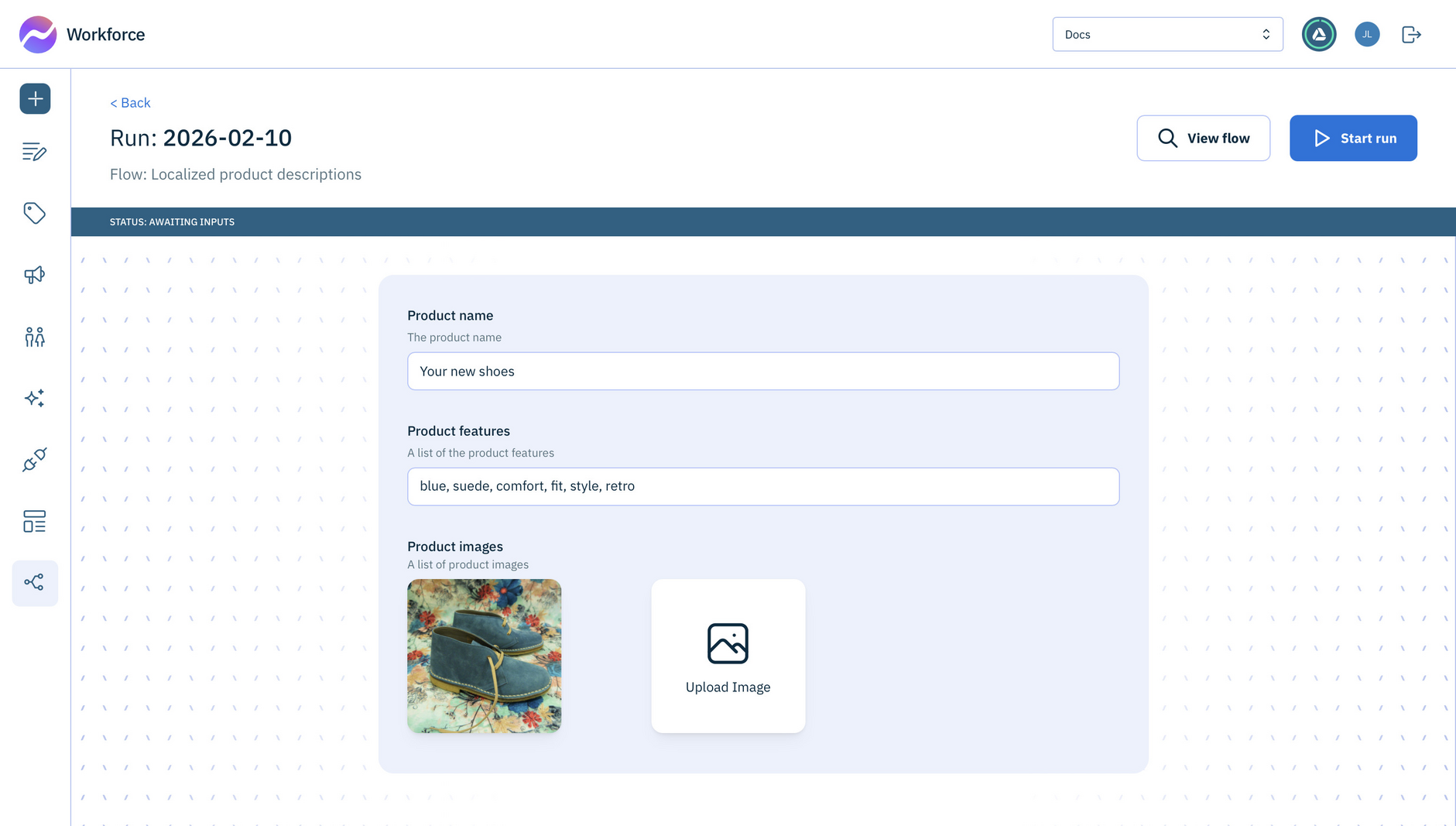Open the Docs dropdown selector
This screenshot has width=1456, height=826.
point(1167,34)
